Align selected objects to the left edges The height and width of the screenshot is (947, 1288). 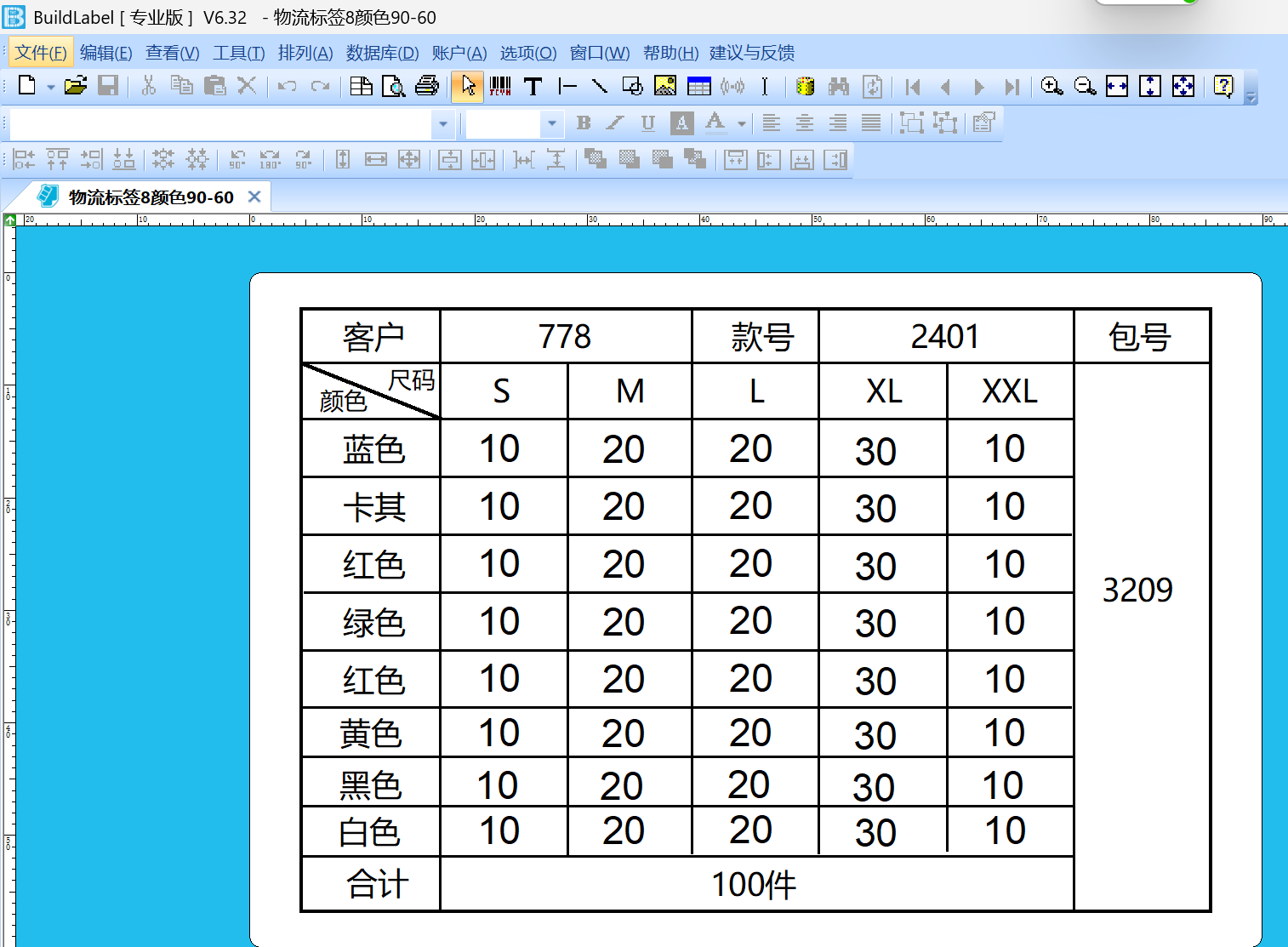(24, 159)
